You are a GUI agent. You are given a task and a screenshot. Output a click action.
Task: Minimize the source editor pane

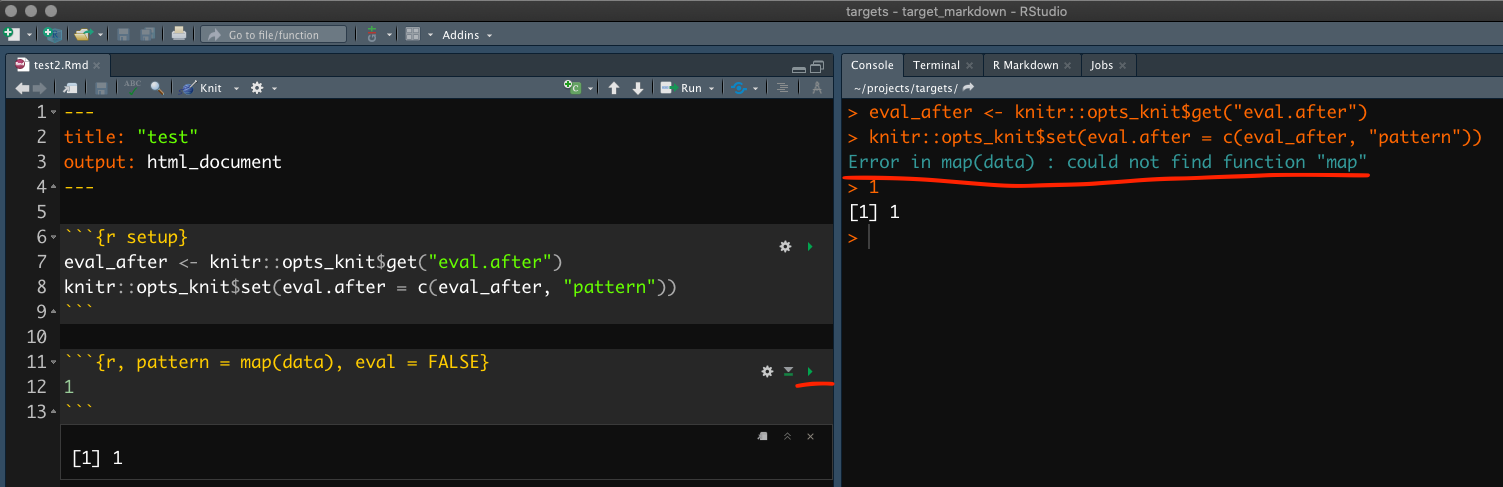point(797,68)
